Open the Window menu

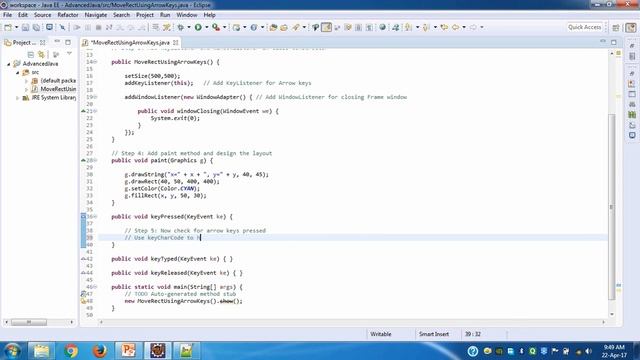[x=187, y=15]
